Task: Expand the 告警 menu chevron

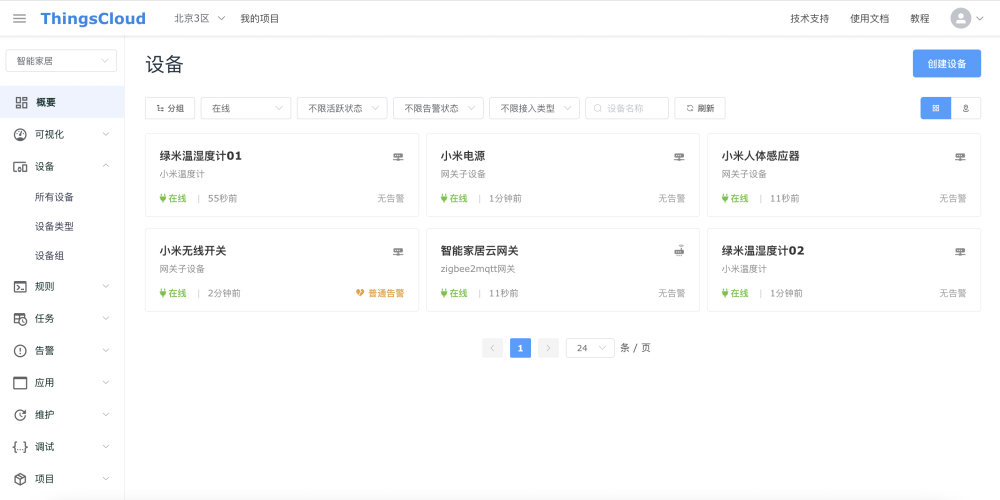Action: (x=106, y=351)
